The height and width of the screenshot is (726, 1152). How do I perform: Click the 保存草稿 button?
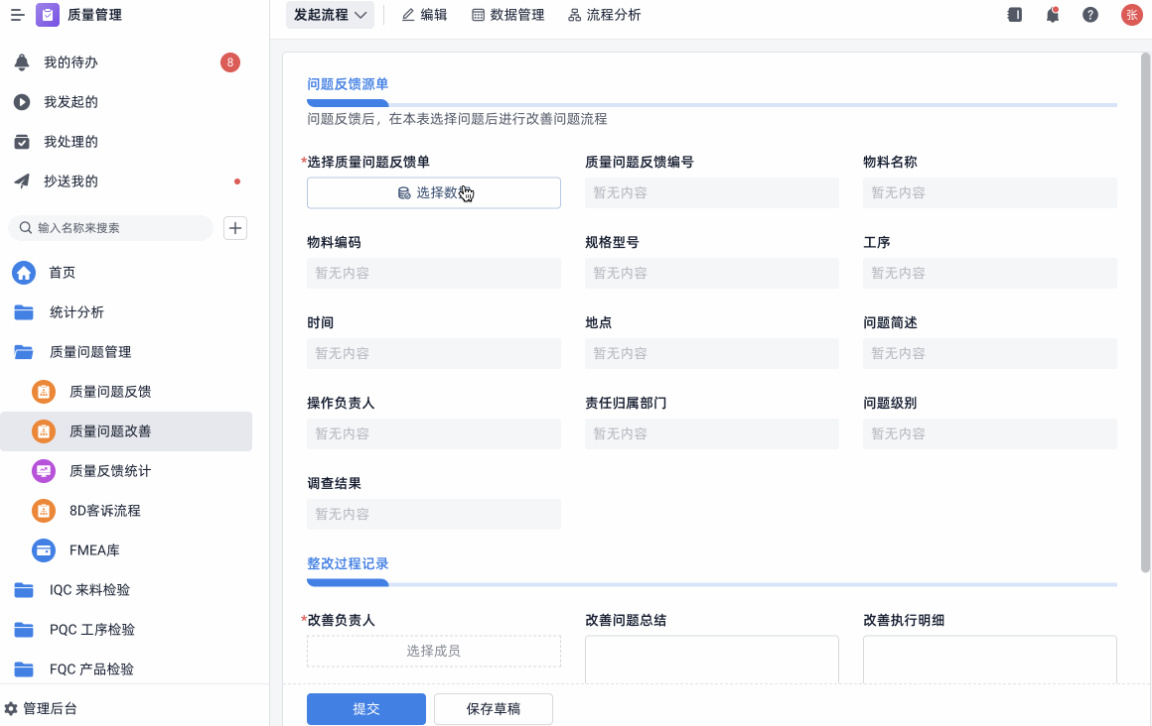(493, 708)
